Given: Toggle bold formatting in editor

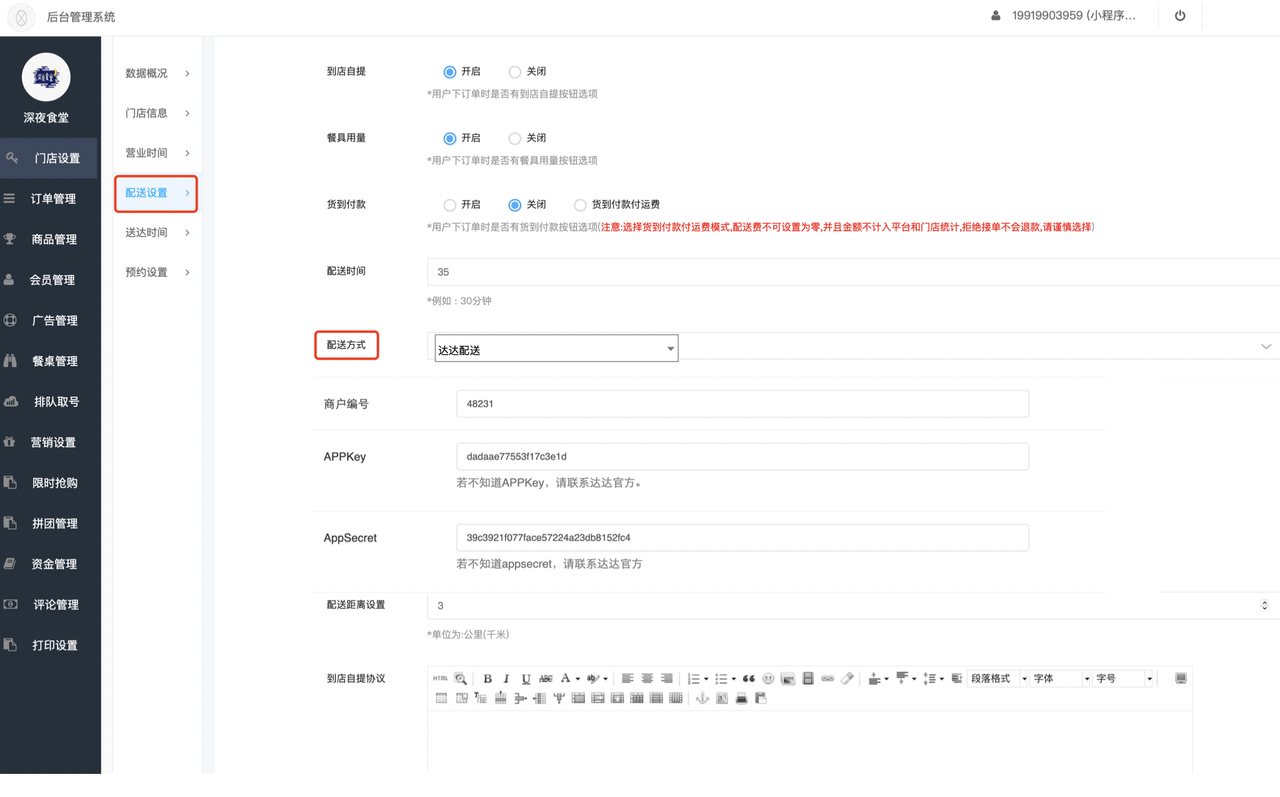Looking at the screenshot, I should pos(487,678).
